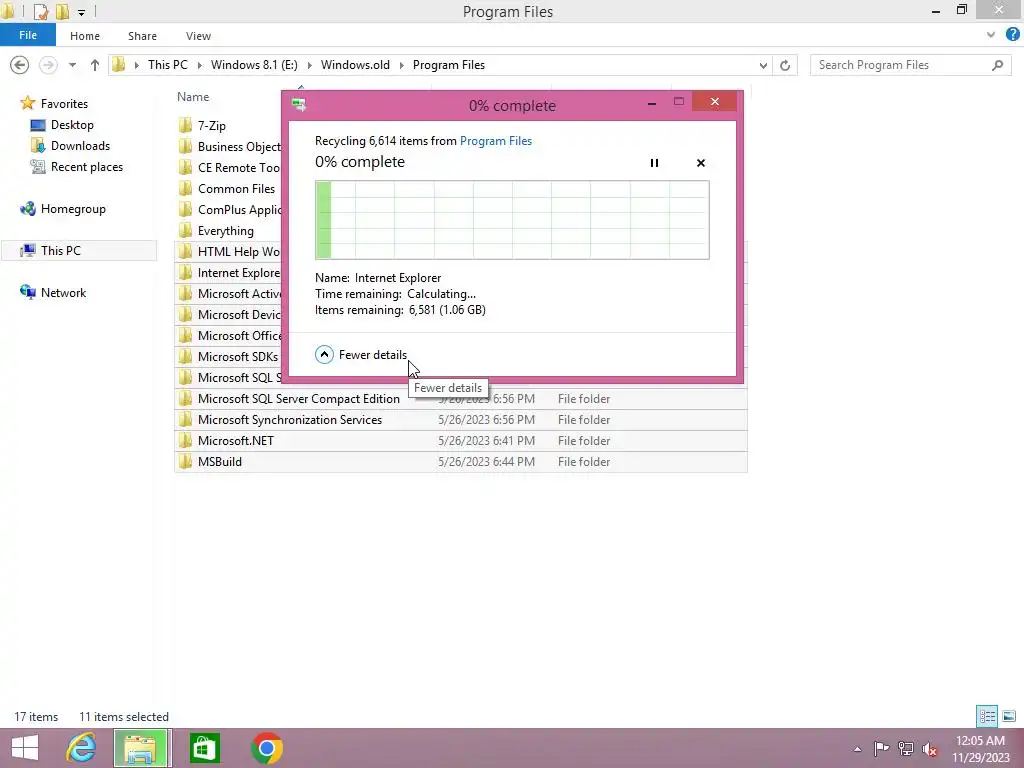Open the taskbar clock and date
1024x768 pixels.
point(980,749)
